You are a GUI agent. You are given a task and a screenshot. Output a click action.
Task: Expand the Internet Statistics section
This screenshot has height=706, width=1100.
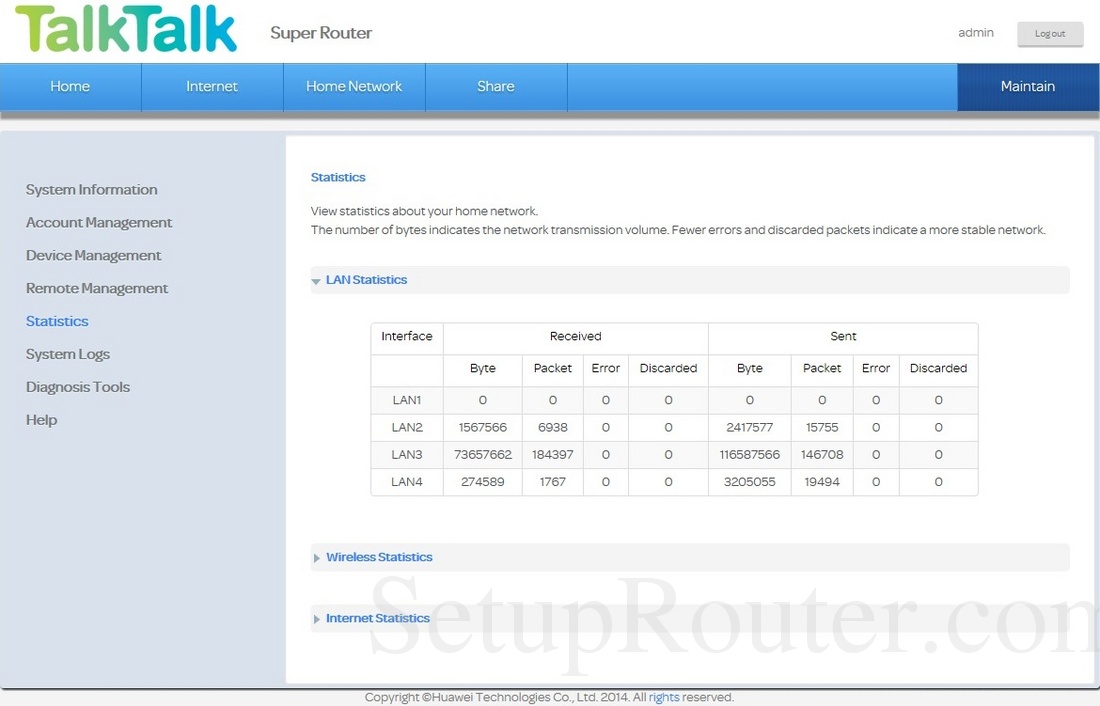378,618
